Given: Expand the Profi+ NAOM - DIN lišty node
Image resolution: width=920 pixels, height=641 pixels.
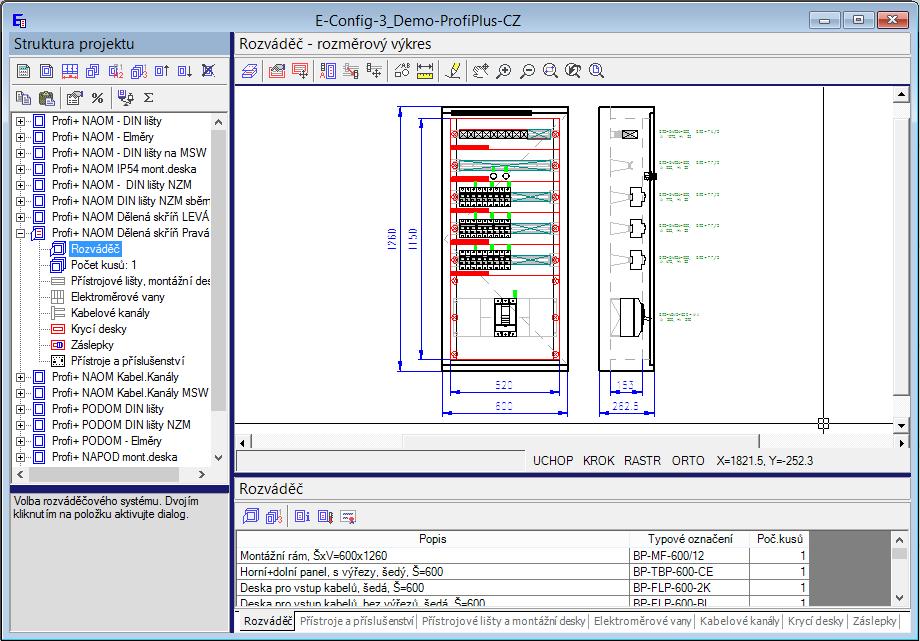Looking at the screenshot, I should [x=21, y=122].
